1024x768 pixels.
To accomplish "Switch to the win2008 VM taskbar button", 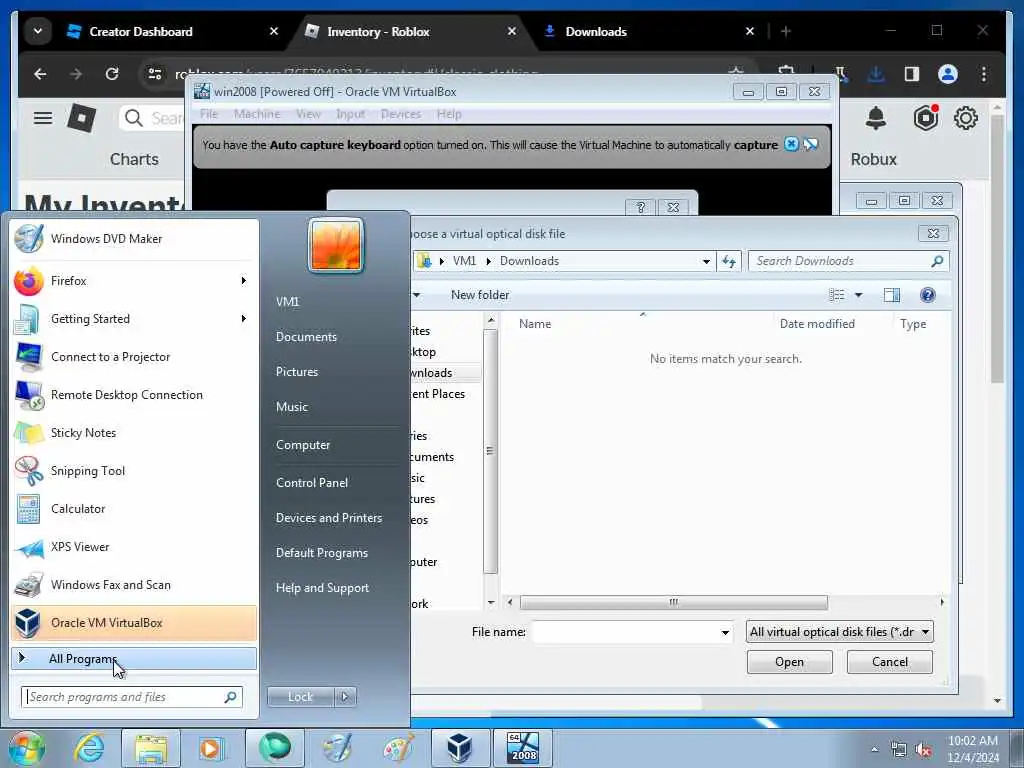I will pos(522,748).
